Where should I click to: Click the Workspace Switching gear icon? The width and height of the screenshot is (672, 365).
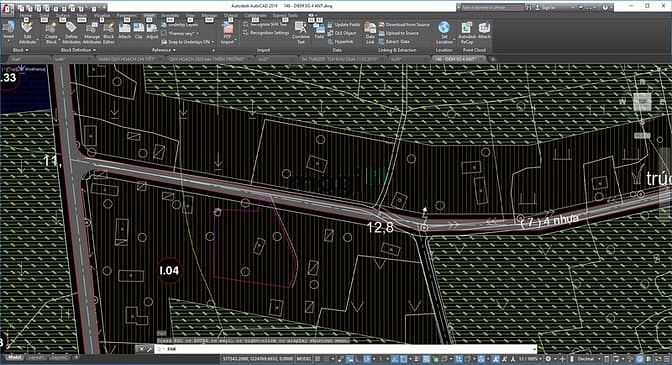tap(549, 359)
